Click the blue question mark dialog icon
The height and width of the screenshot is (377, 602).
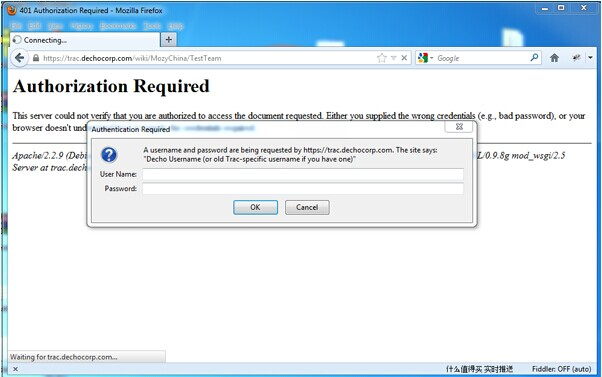[x=109, y=155]
